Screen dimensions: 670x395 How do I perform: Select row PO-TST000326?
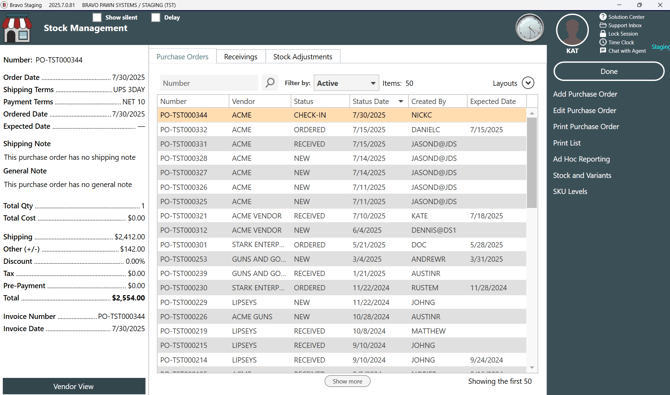342,187
